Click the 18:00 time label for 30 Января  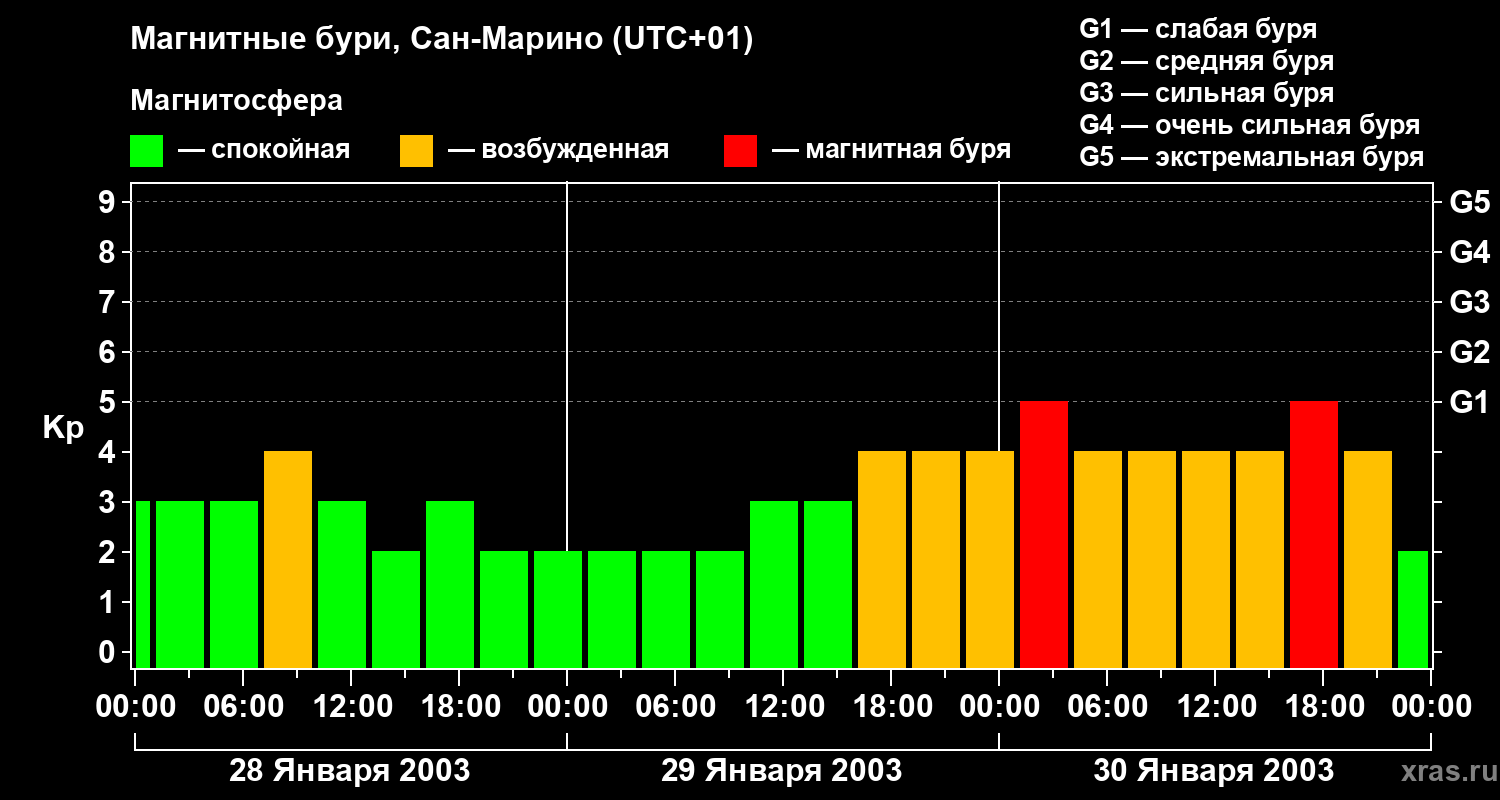(x=1323, y=706)
